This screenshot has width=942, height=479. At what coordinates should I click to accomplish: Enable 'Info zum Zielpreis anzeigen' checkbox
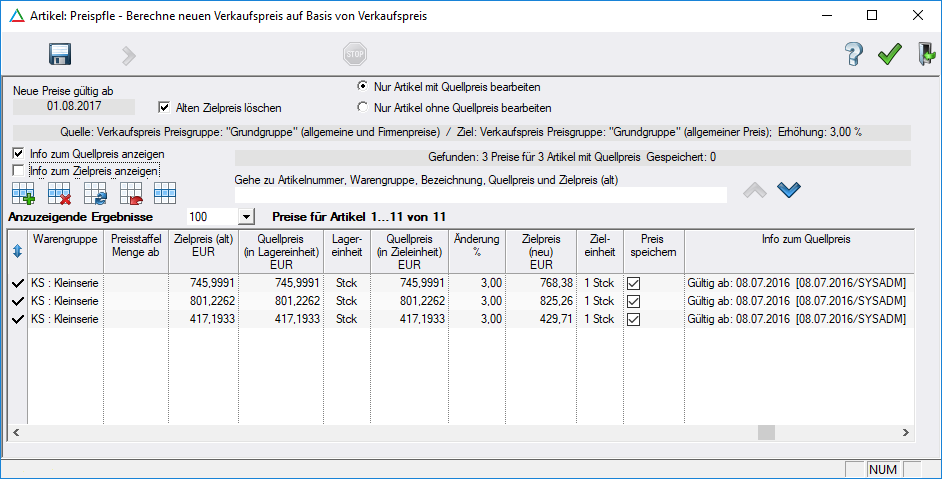tap(19, 171)
